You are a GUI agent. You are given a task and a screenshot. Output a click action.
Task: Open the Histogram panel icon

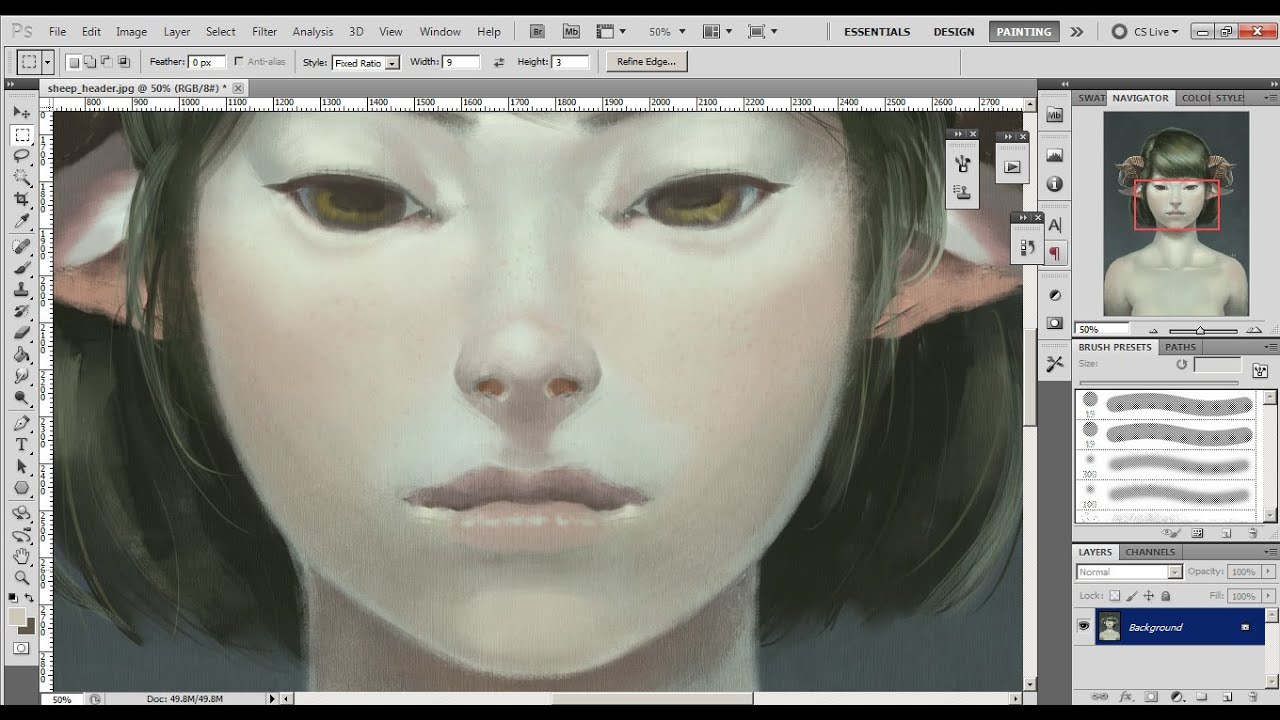(x=1054, y=155)
